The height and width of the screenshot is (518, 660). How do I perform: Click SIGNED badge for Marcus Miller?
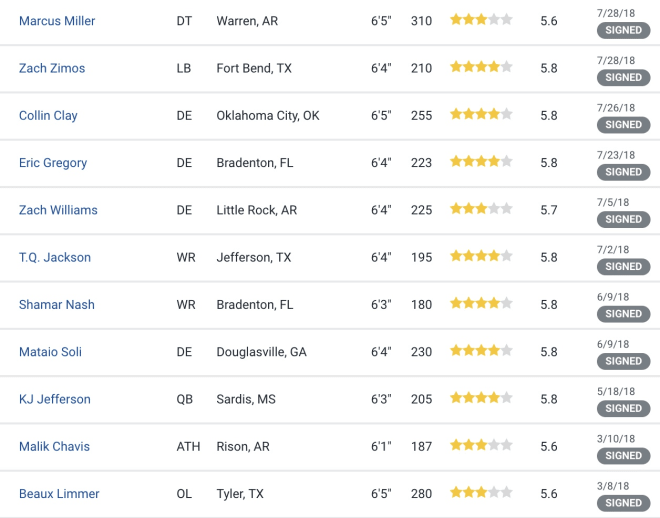tap(623, 30)
